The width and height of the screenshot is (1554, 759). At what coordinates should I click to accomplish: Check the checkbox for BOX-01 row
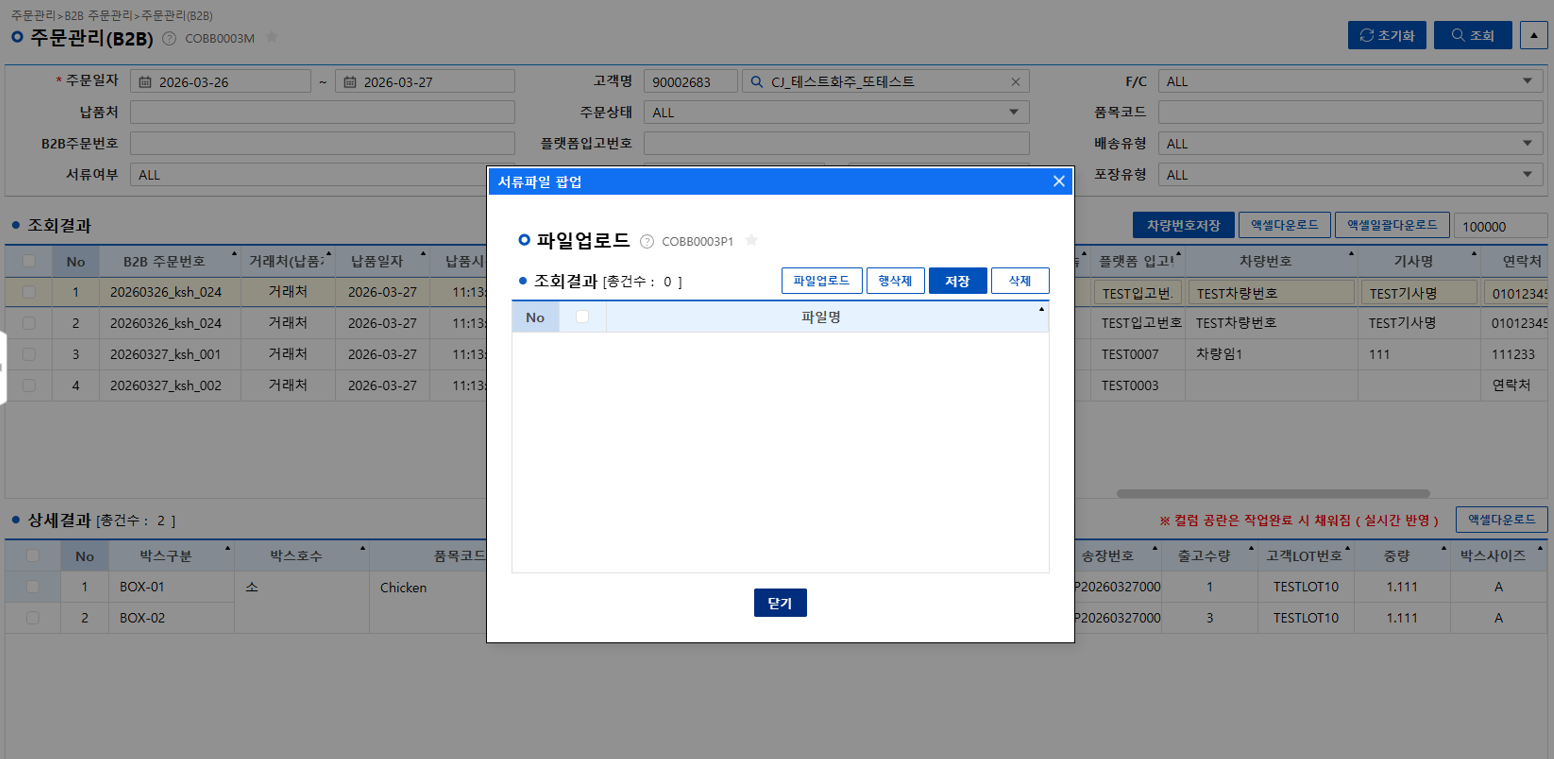pos(33,587)
